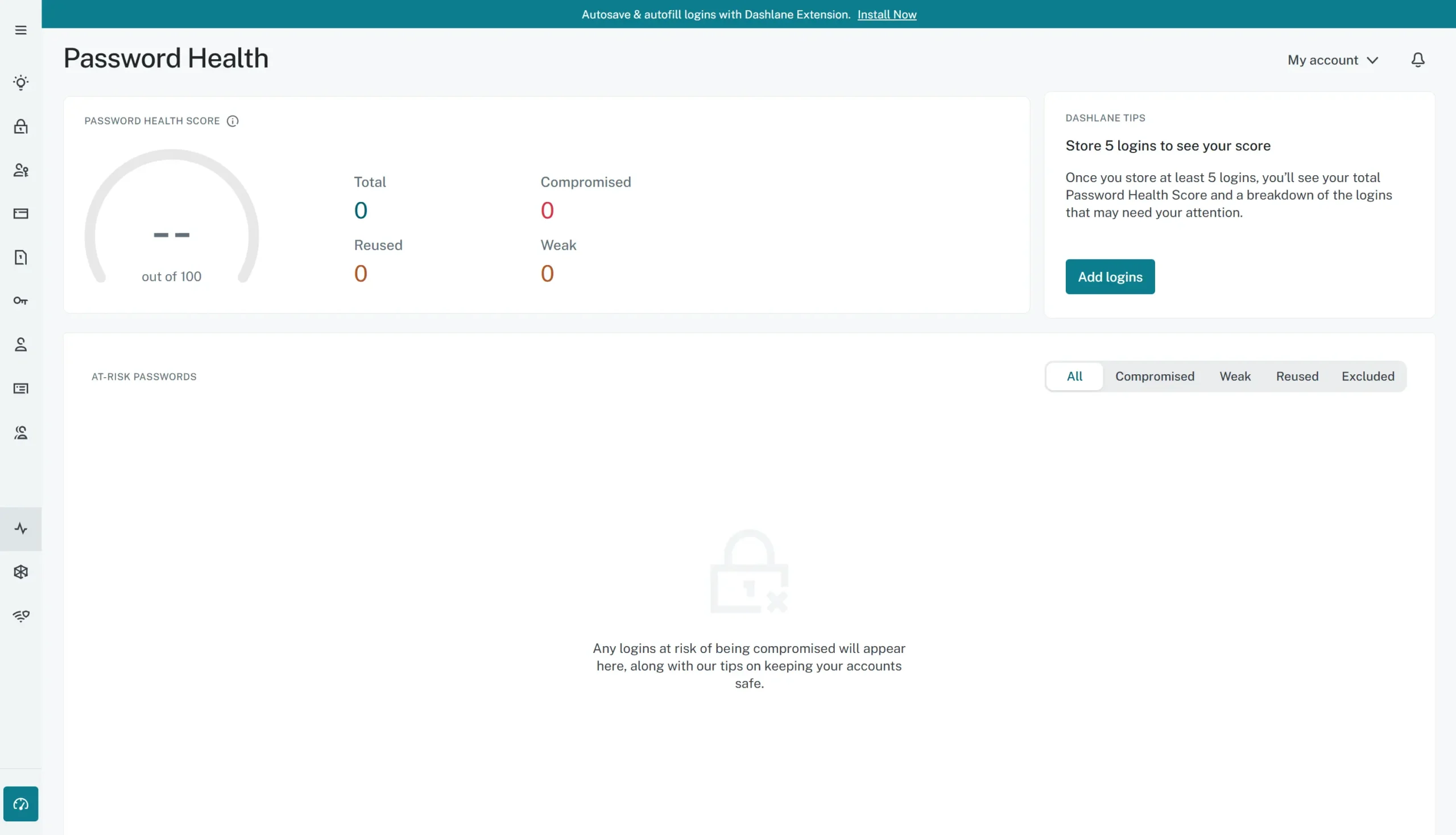Viewport: 1456px width, 835px height.
Task: Expand the My account dropdown
Action: coord(1332,60)
